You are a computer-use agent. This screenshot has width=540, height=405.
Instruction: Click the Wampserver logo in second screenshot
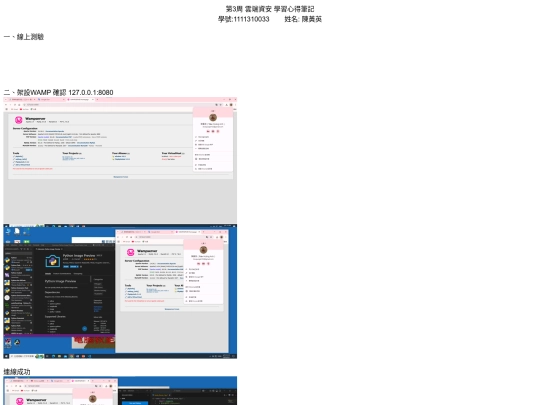[x=131, y=252]
